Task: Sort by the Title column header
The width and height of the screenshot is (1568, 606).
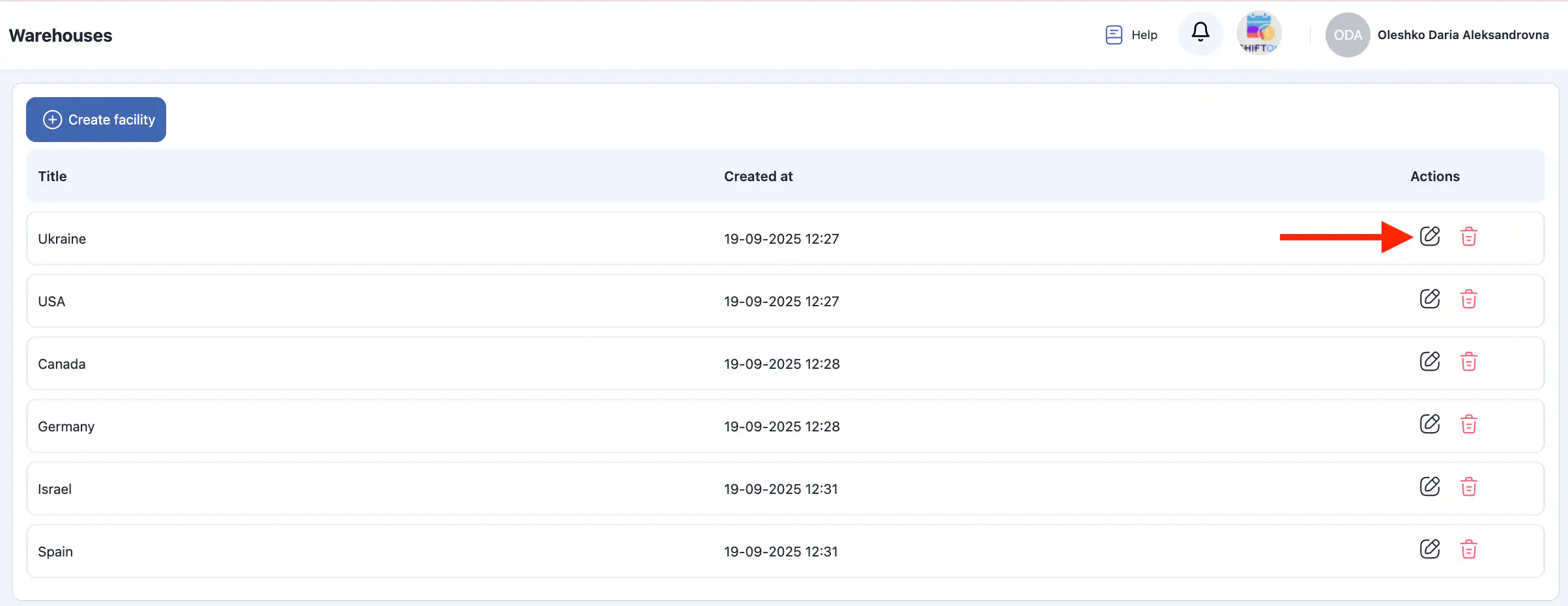Action: (52, 176)
